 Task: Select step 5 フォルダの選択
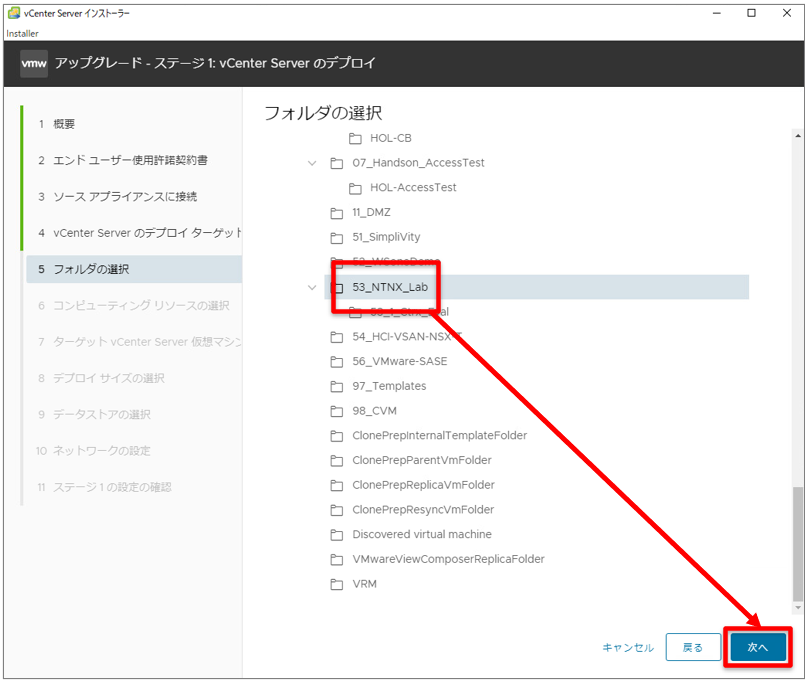[134, 269]
